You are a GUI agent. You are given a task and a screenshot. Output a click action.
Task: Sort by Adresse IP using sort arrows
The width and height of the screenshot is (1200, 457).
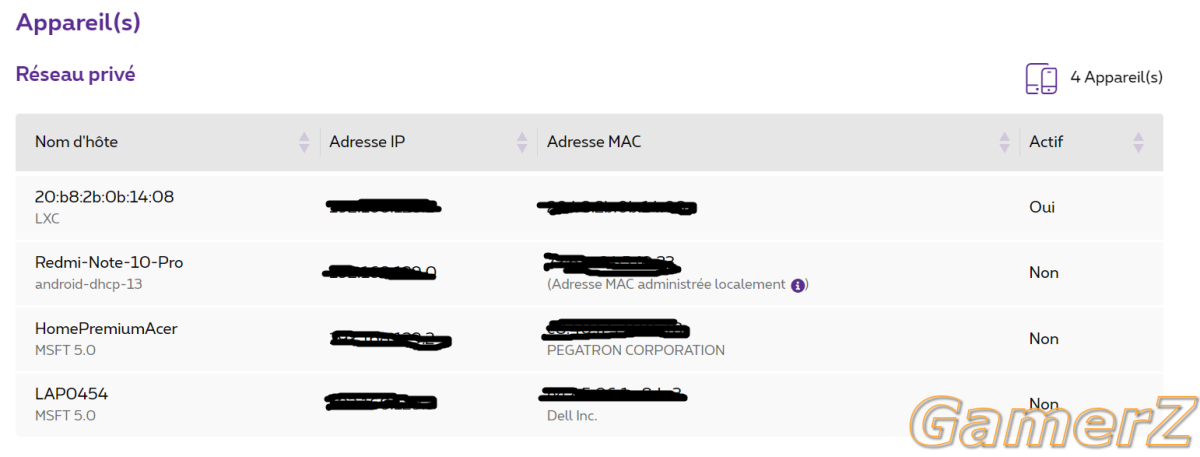521,142
